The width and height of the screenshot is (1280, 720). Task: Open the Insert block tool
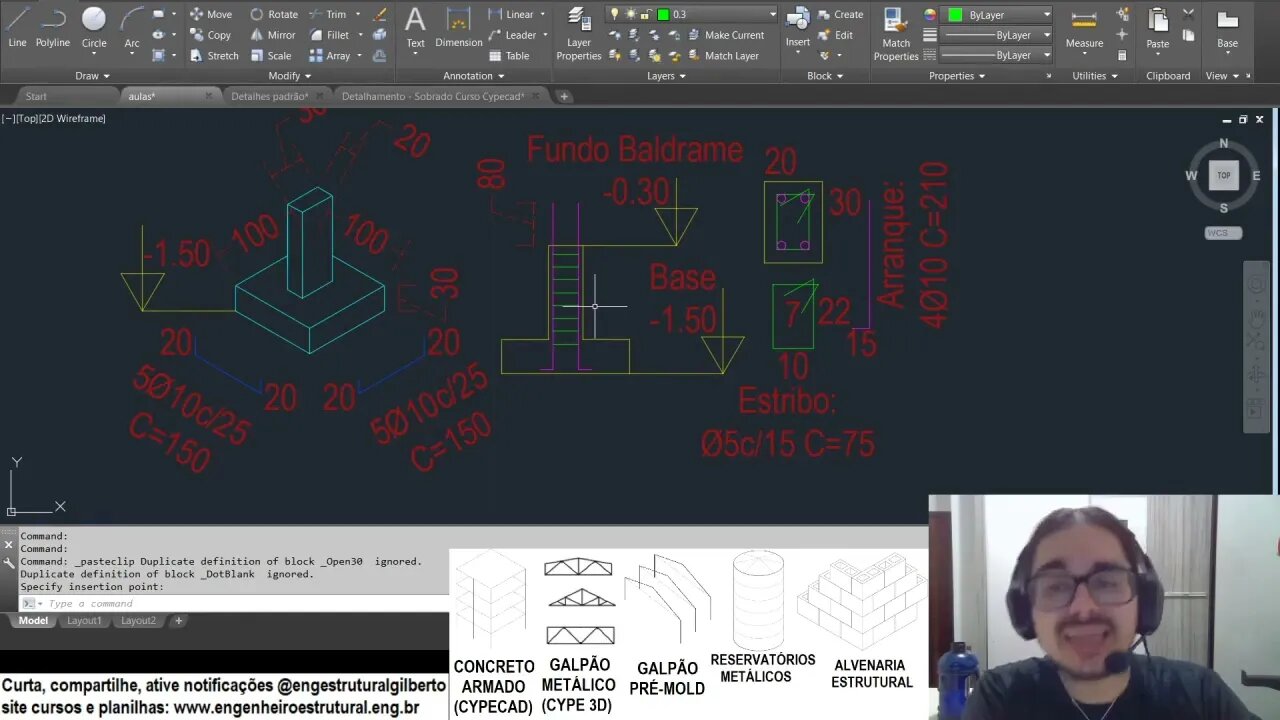point(798,27)
